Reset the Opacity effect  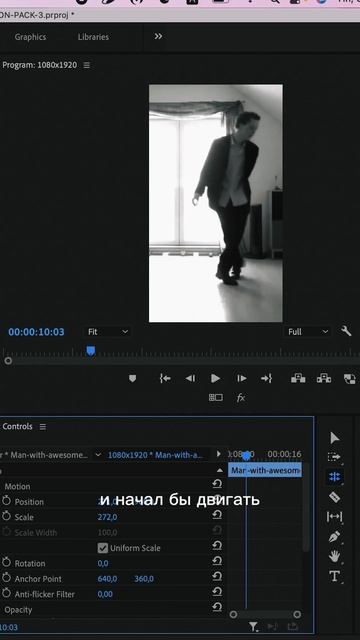[x=217, y=608]
